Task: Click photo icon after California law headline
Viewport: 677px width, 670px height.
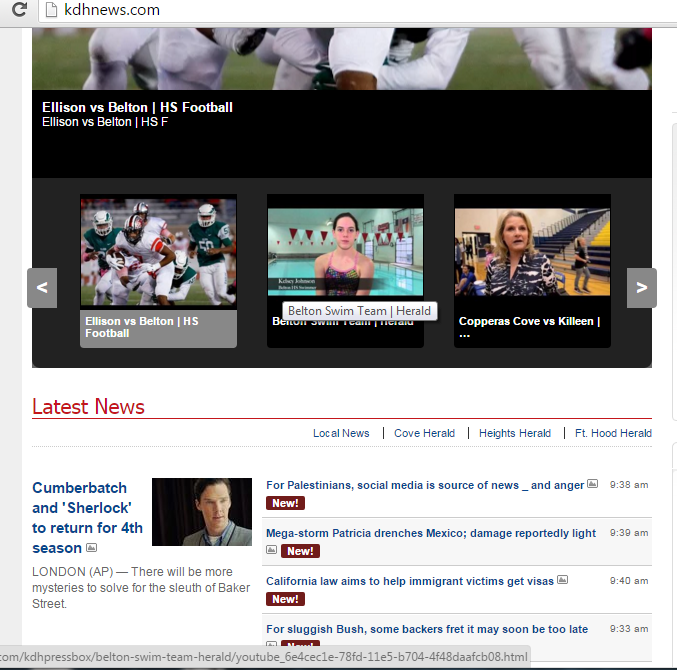Action: (562, 580)
